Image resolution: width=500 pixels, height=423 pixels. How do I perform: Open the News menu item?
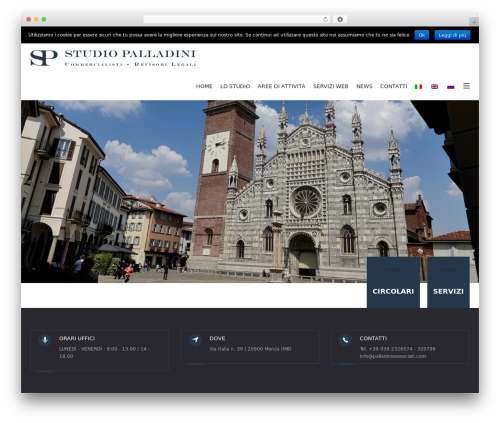[x=364, y=86]
